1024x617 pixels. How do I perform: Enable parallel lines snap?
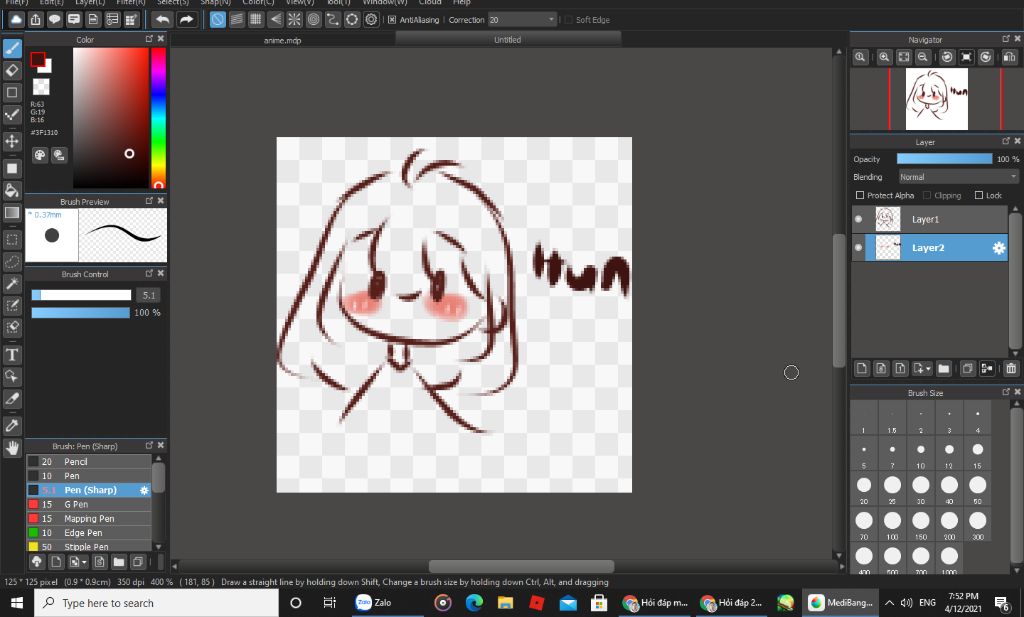click(236, 20)
